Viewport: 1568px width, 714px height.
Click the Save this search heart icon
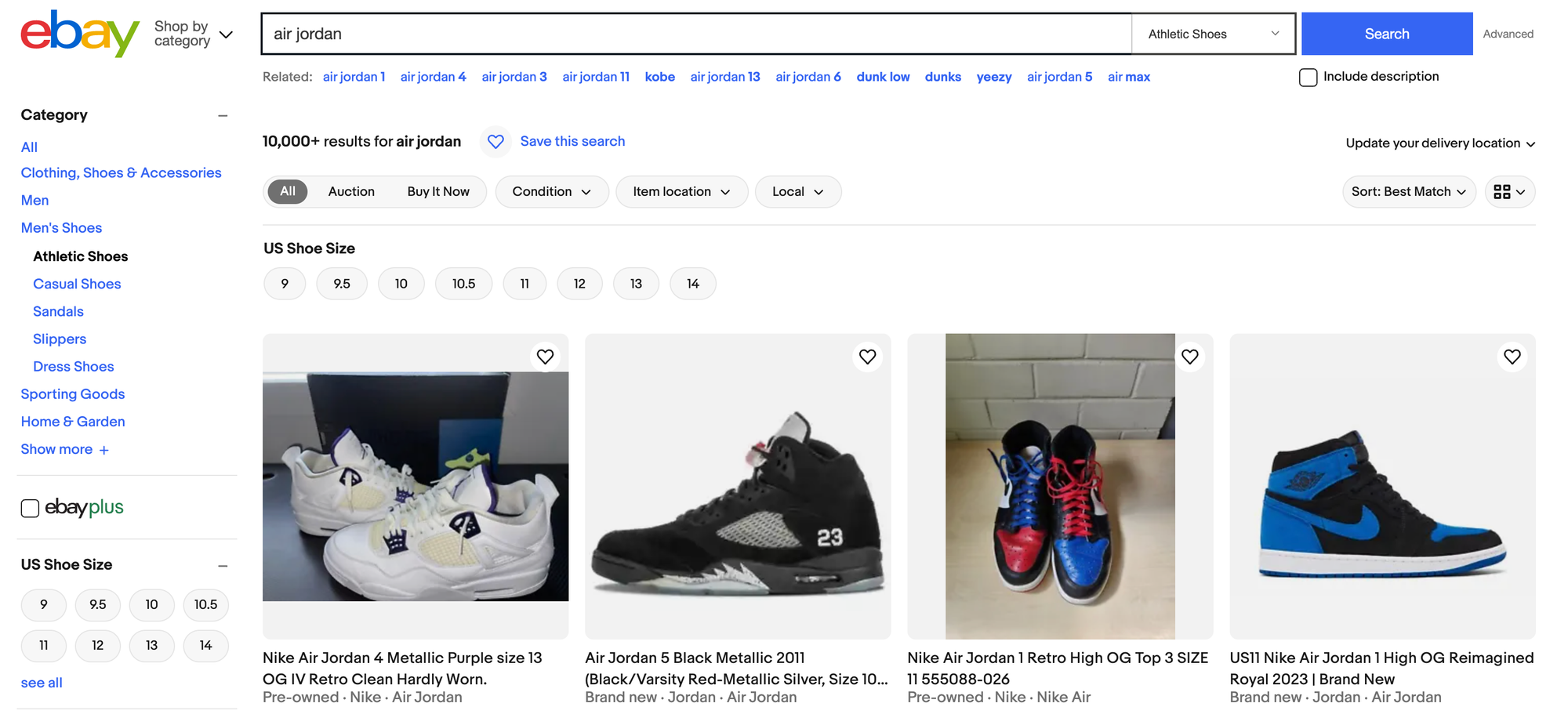pyautogui.click(x=495, y=142)
